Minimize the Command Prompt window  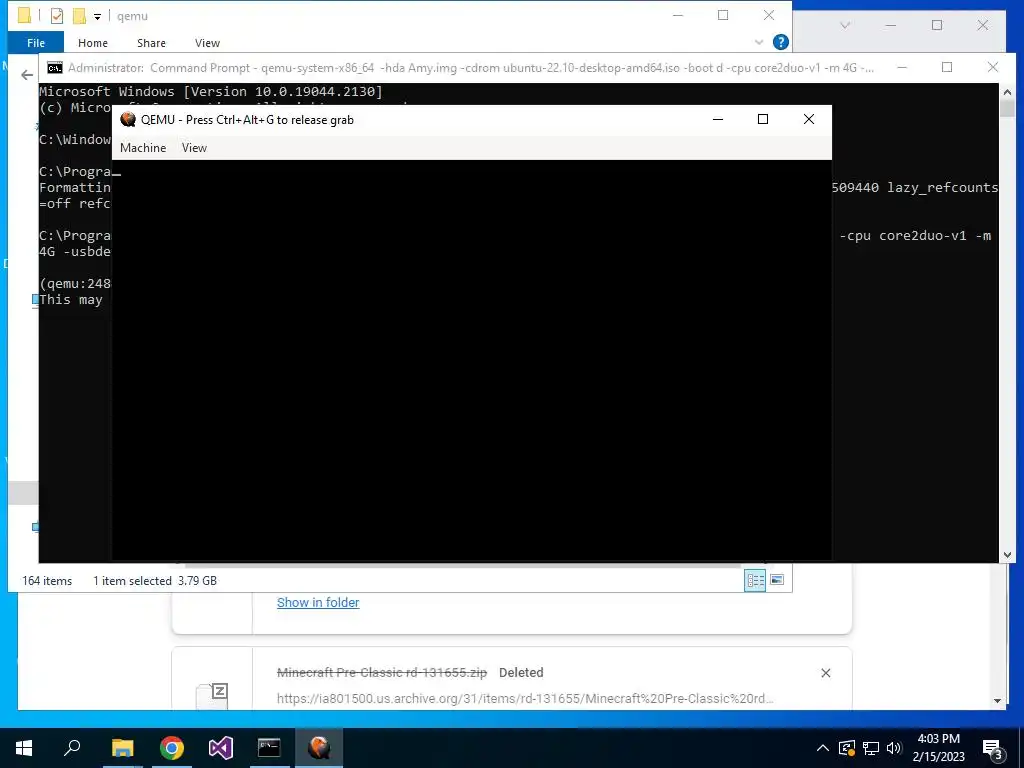(x=902, y=67)
